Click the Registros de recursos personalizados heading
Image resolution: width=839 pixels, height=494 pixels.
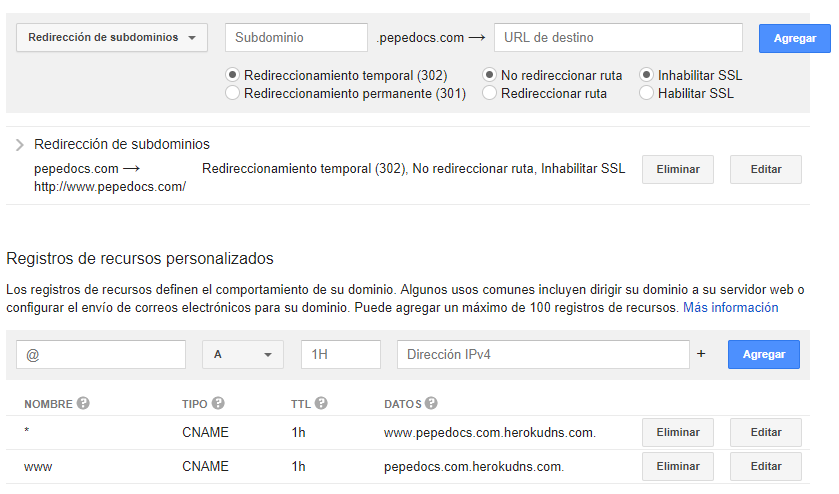point(140,259)
